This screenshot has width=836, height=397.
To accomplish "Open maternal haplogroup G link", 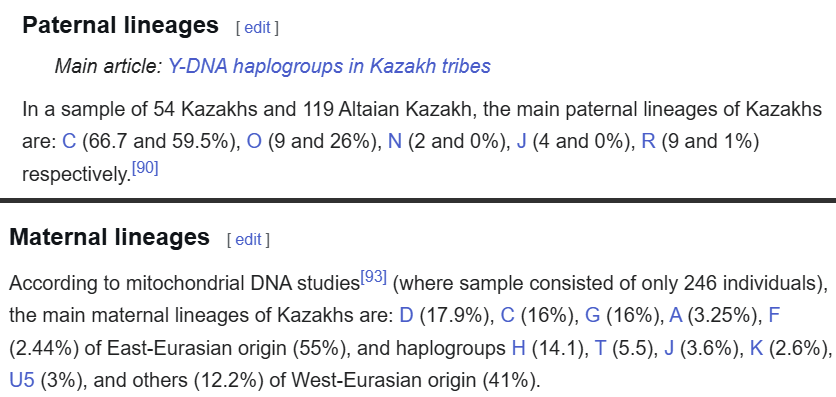I will tap(593, 316).
